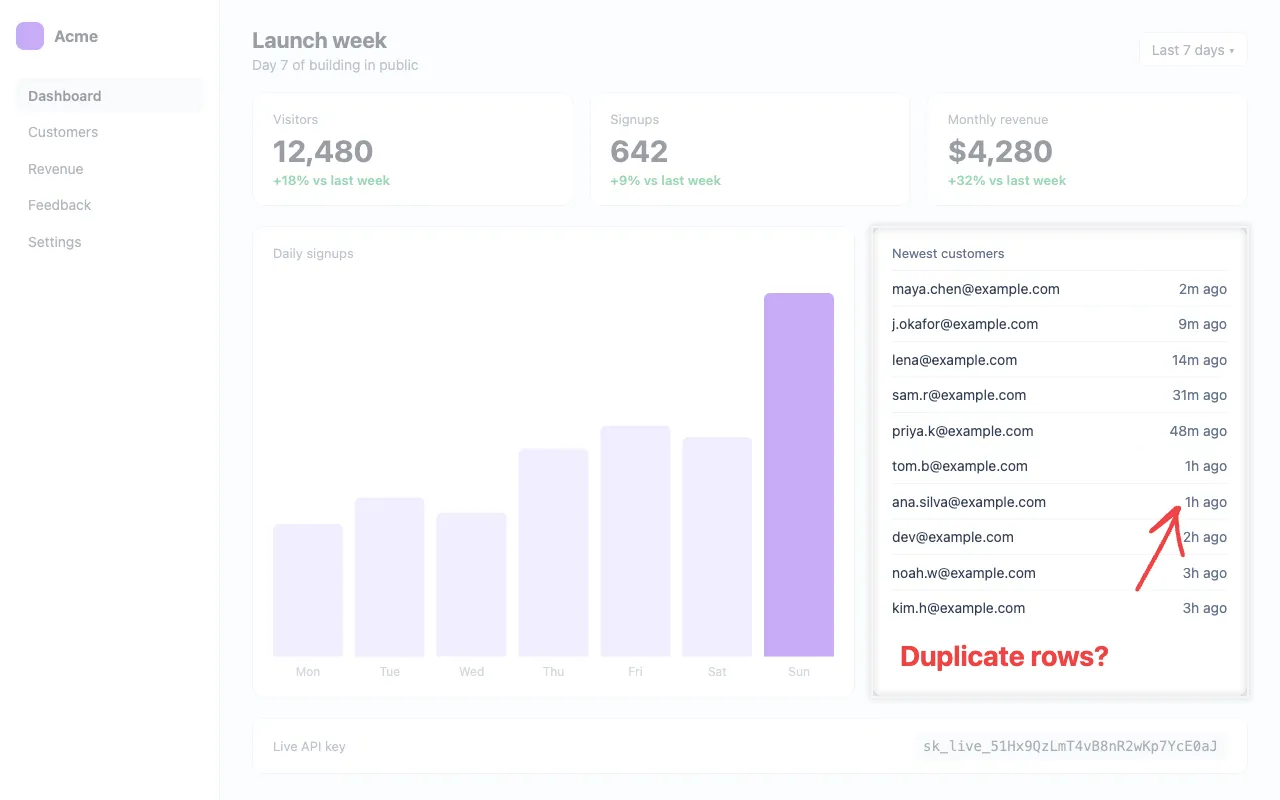Select the Sat bar in the chart

[717, 547]
